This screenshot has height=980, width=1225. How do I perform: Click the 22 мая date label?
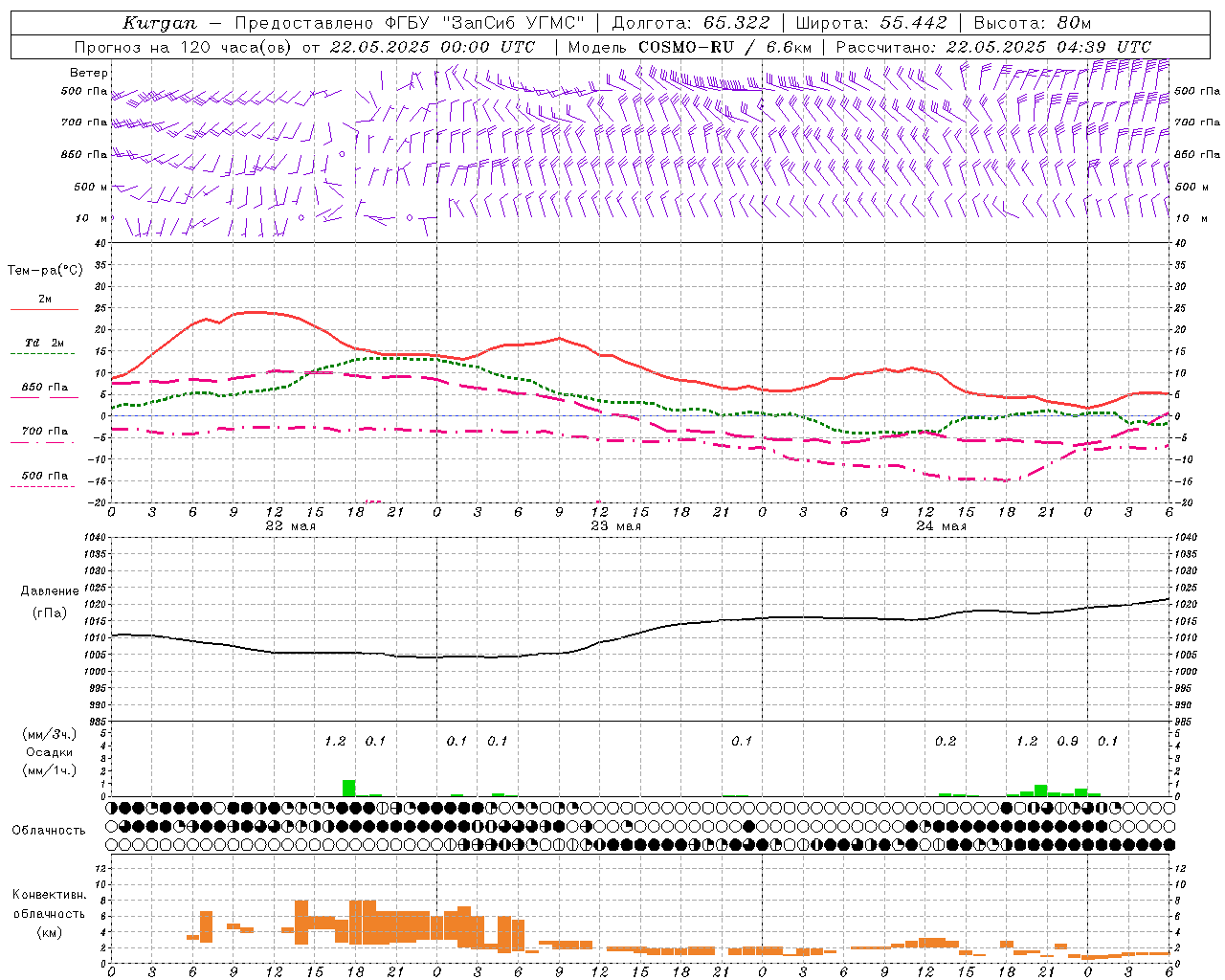pyautogui.click(x=290, y=526)
